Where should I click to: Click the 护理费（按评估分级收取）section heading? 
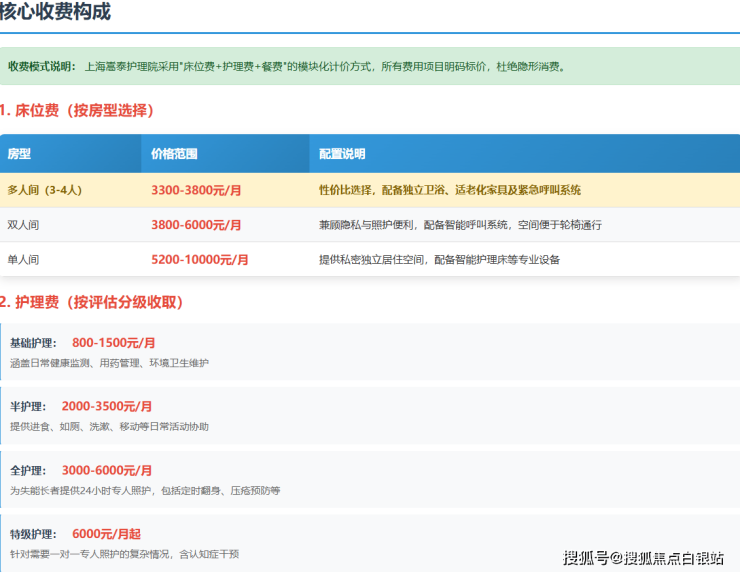(x=92, y=302)
